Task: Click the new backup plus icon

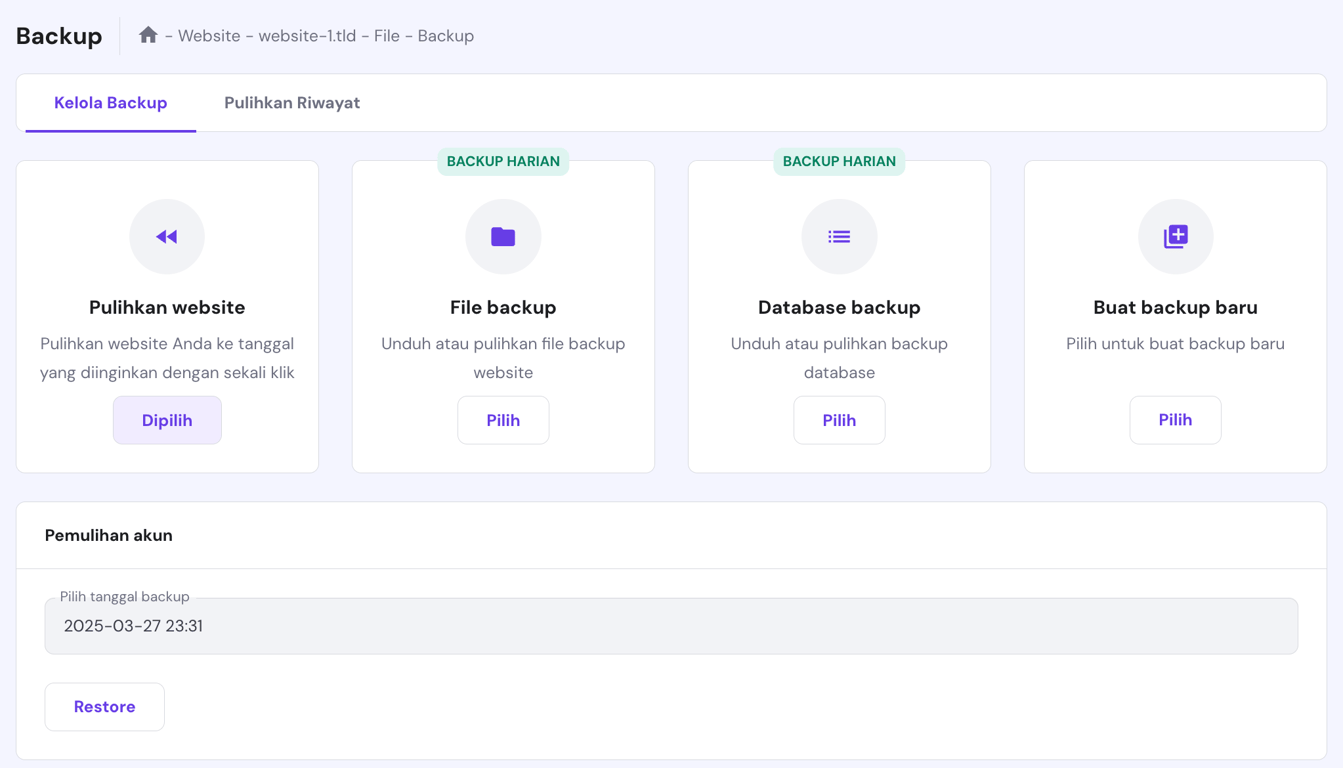Action: (x=1175, y=237)
